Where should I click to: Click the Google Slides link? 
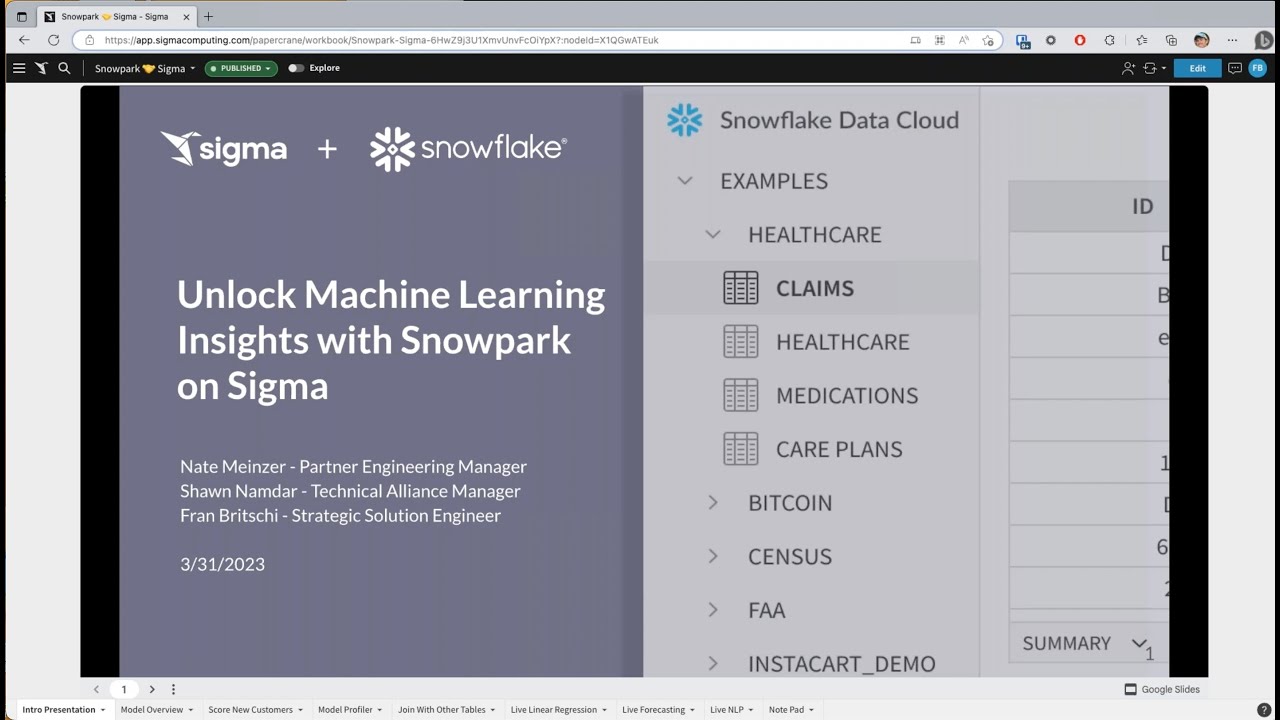tap(1162, 689)
